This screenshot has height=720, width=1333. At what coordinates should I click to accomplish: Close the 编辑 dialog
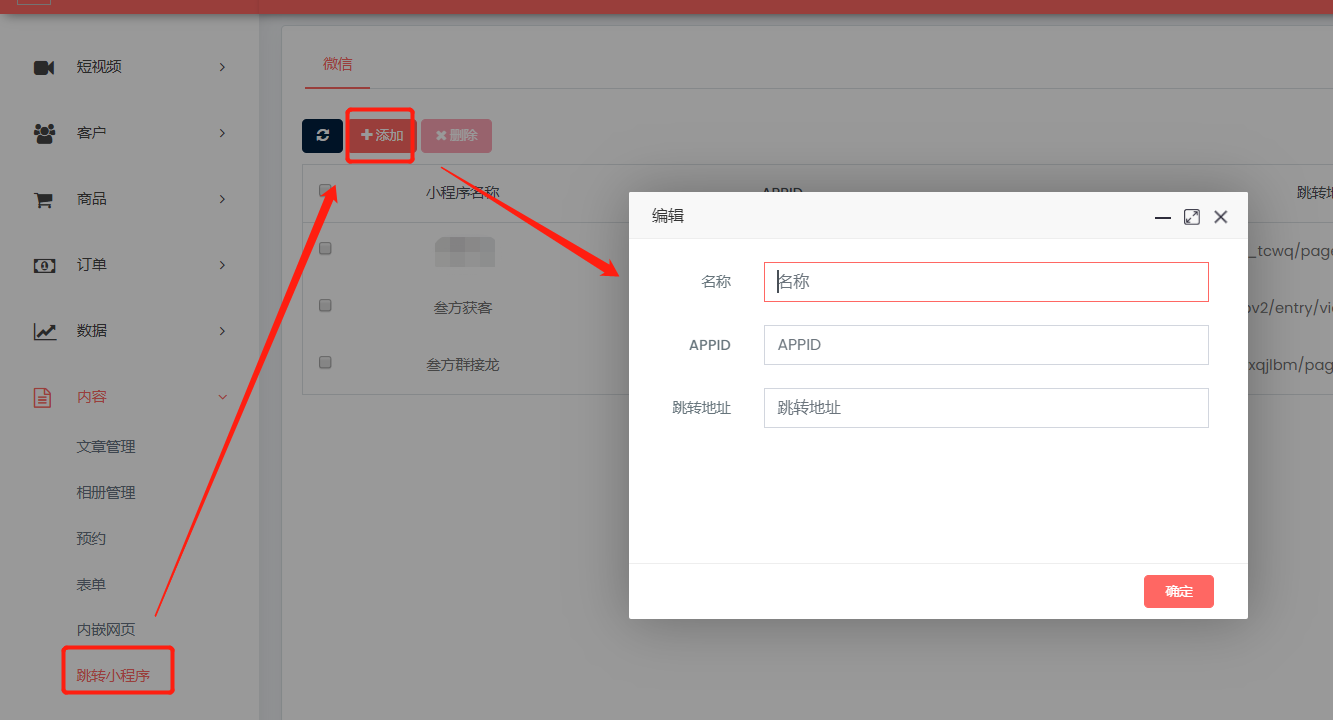click(1220, 217)
